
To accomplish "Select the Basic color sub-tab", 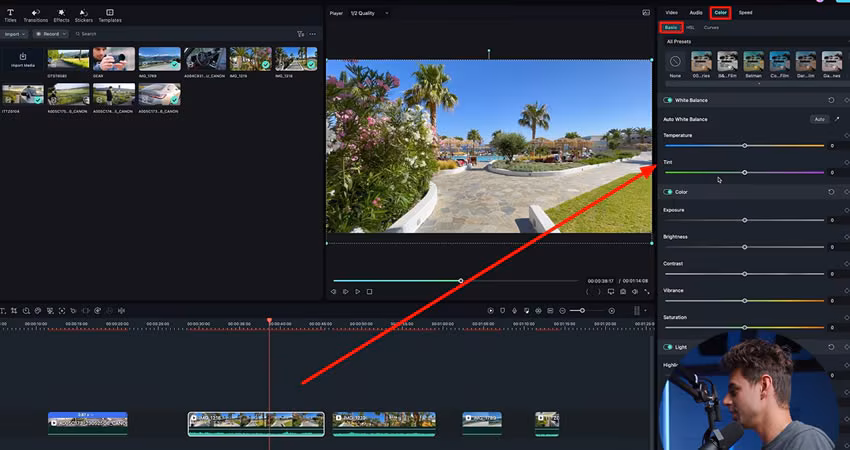I will (x=671, y=28).
